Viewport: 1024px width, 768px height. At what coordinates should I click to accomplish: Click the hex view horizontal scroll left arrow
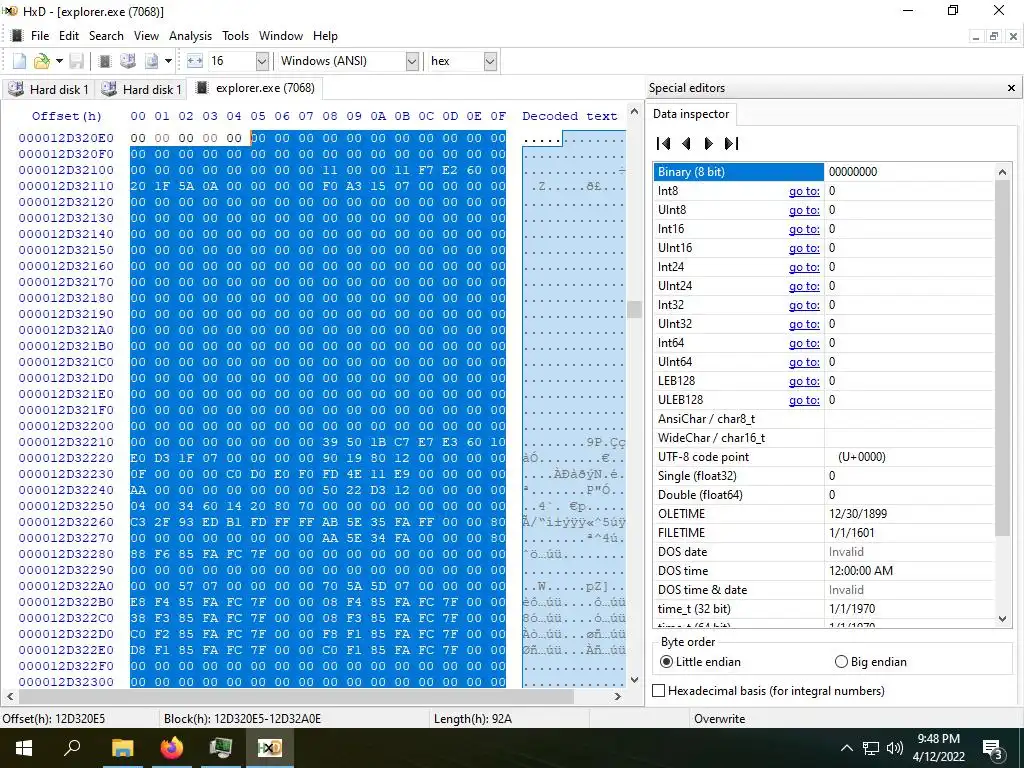tap(10, 696)
